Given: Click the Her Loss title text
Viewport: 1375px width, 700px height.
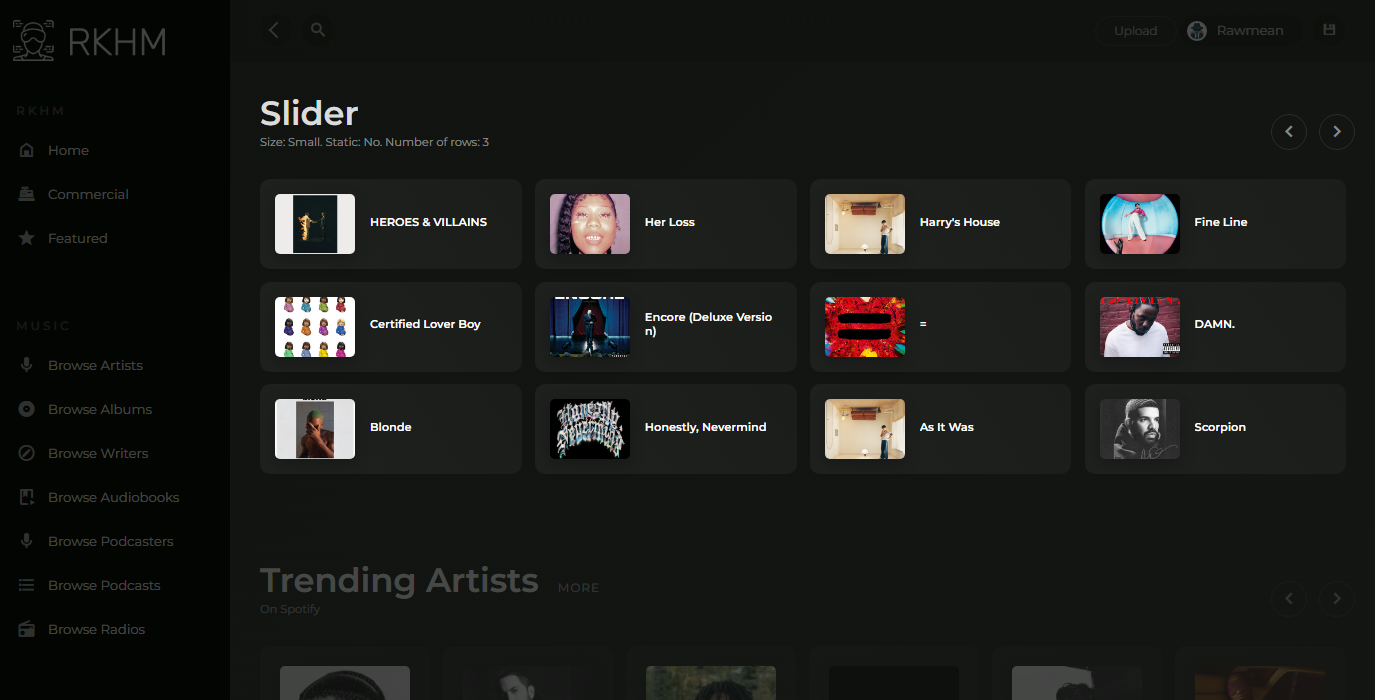Looking at the screenshot, I should click(x=669, y=222).
